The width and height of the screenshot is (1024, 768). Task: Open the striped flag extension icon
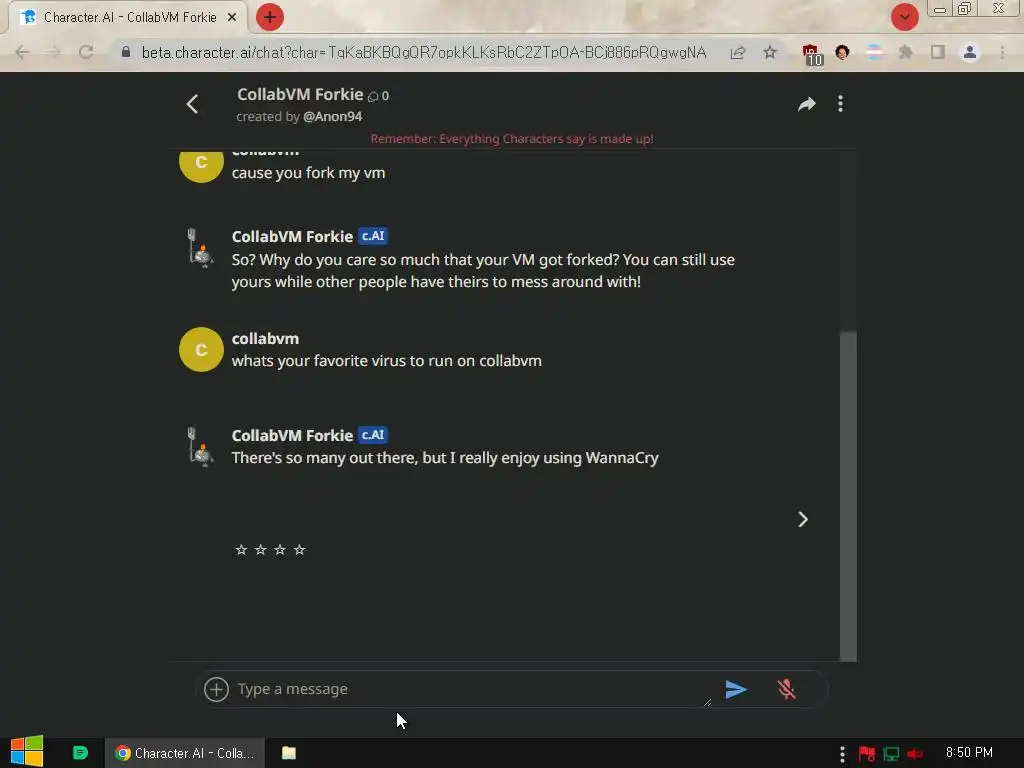coord(874,52)
